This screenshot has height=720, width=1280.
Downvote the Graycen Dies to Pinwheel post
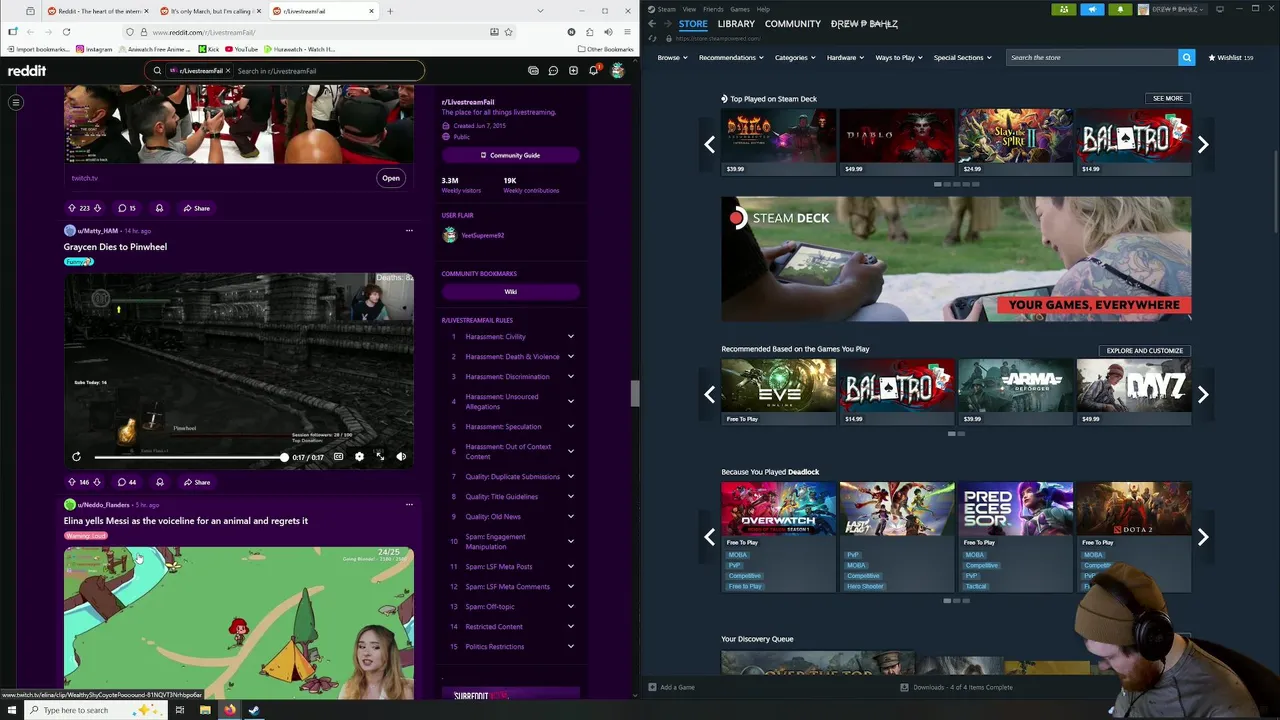97,482
